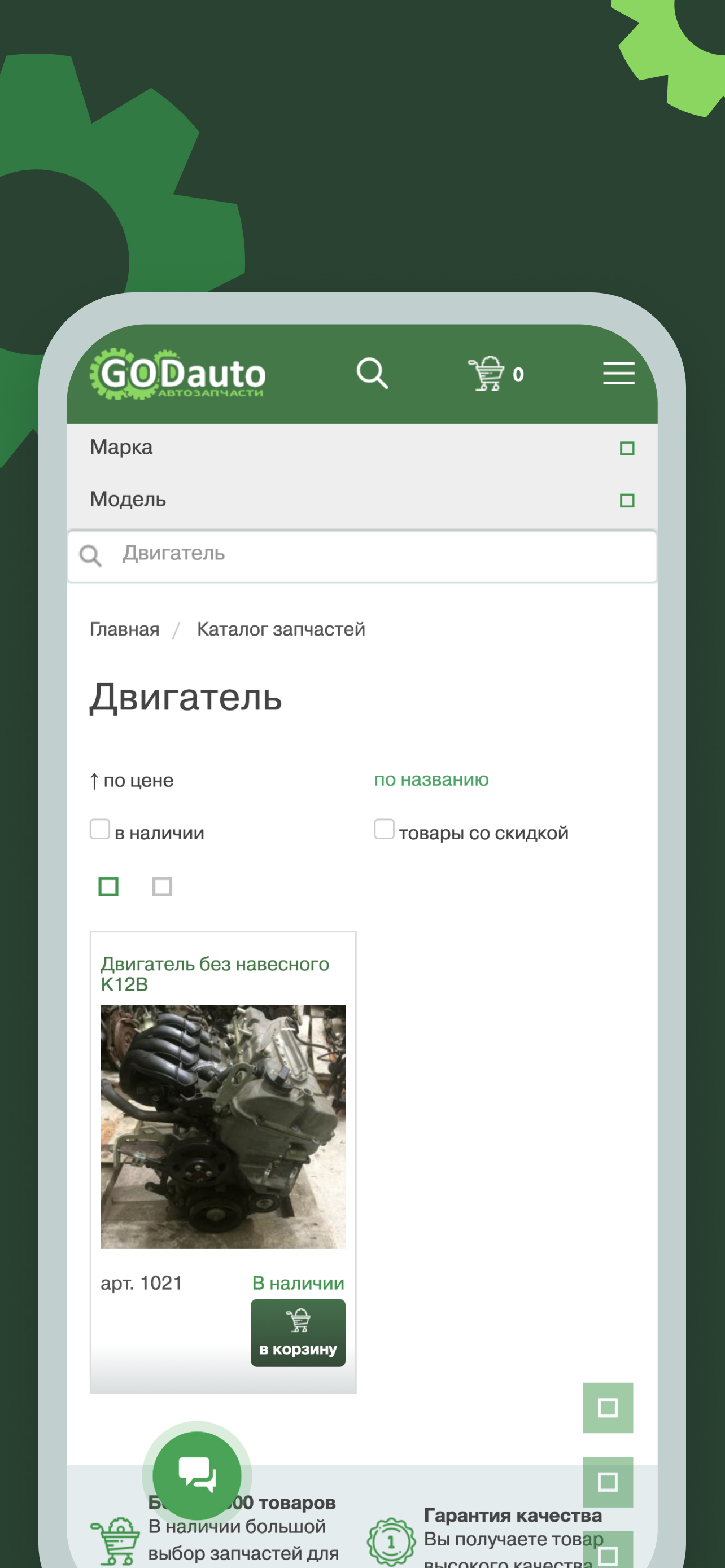Click the В наличии stock status
The image size is (725, 1568).
298,1282
